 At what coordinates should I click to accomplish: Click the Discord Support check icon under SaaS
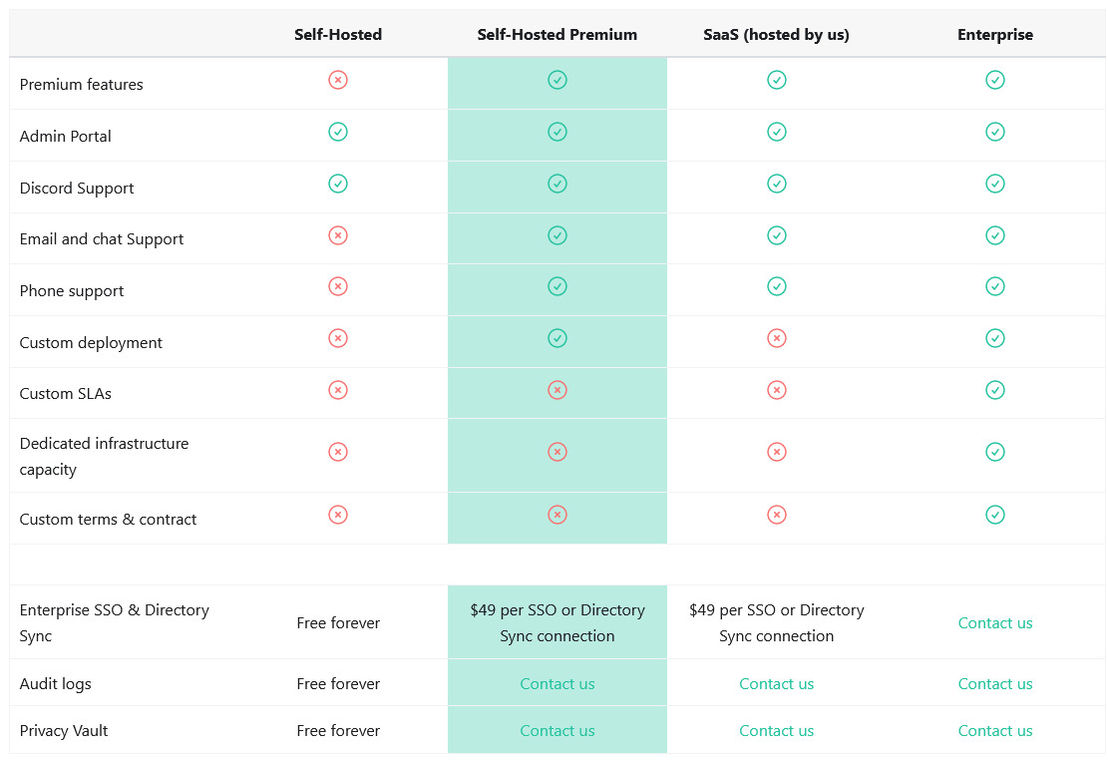tap(777, 184)
